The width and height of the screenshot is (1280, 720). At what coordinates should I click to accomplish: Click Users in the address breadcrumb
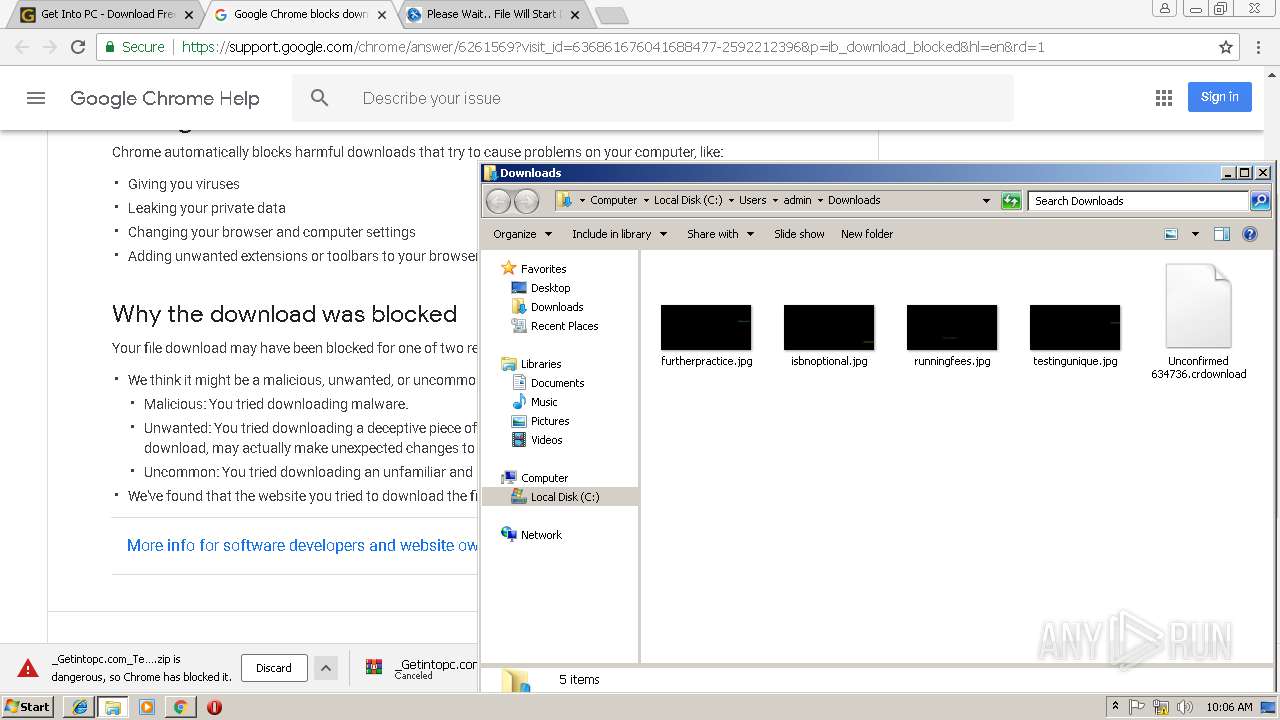click(x=752, y=200)
